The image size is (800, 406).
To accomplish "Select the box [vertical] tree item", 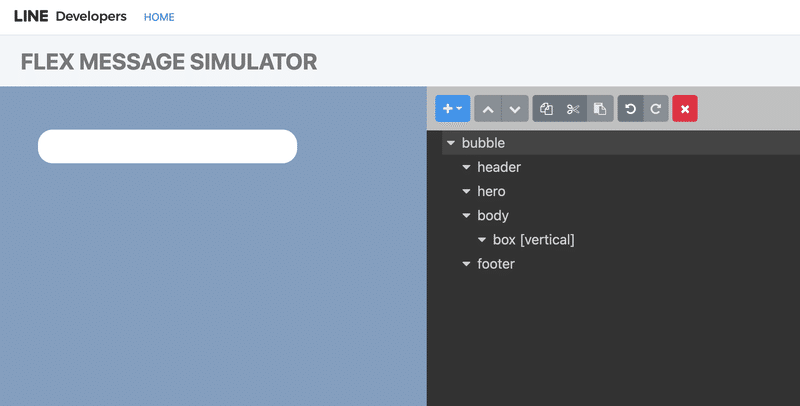I will [534, 240].
